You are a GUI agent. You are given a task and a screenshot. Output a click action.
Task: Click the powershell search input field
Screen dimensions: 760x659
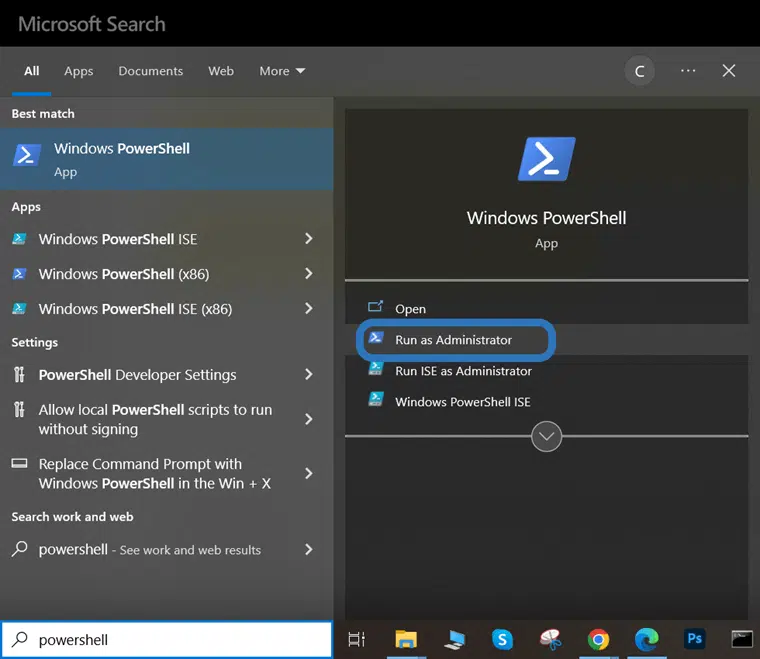166,640
